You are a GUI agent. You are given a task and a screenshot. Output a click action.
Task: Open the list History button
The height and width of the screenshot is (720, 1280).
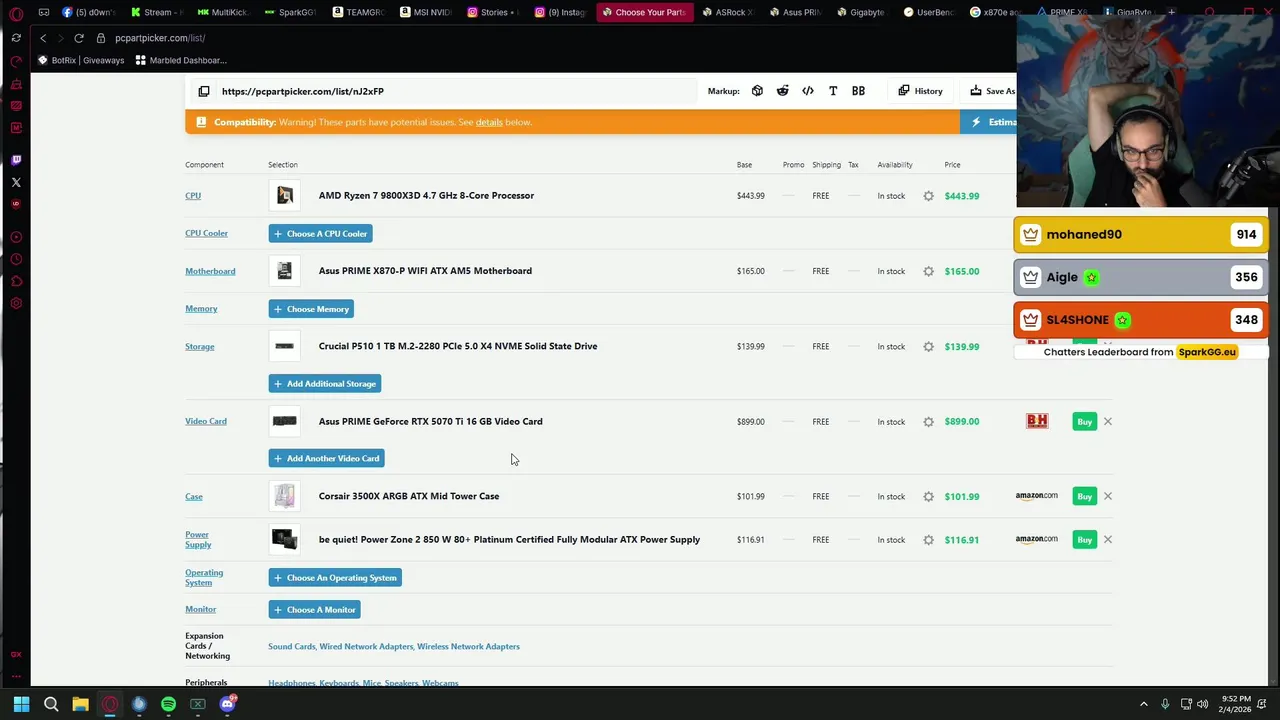click(x=920, y=91)
